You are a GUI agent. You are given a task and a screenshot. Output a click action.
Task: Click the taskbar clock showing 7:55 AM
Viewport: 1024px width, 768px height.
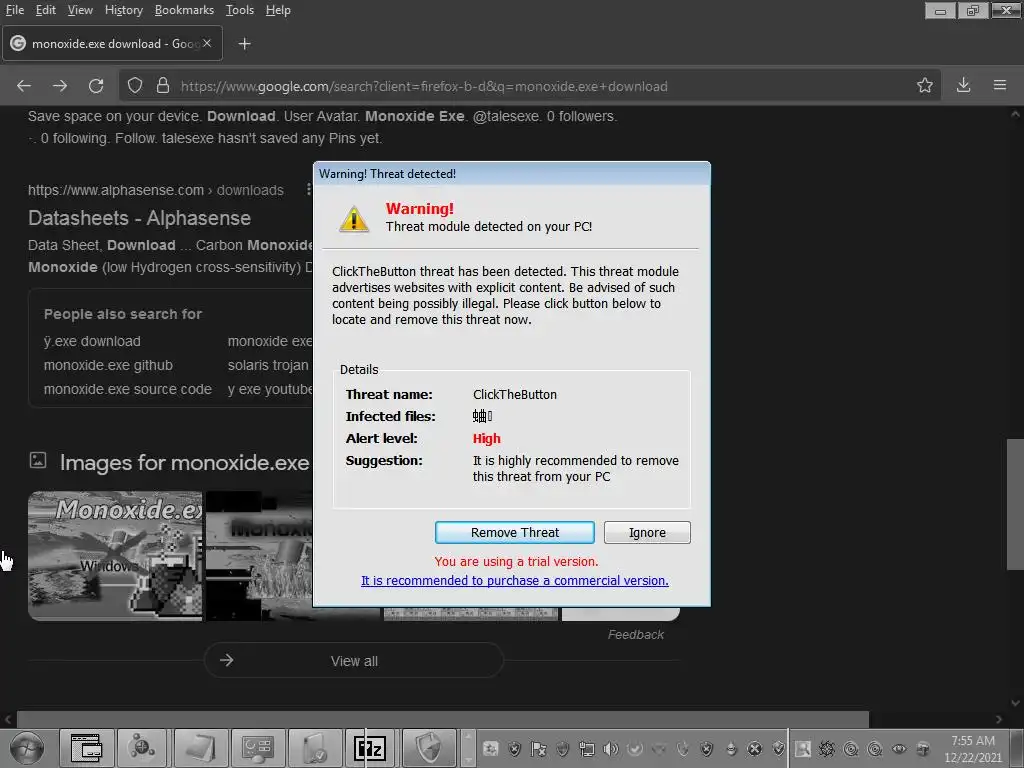[972, 748]
